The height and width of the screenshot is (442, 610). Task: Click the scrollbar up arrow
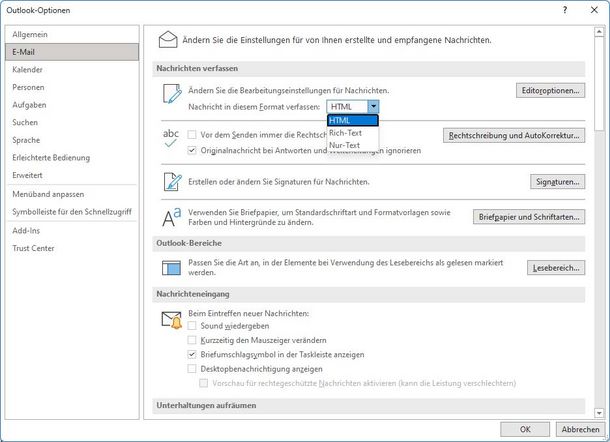(599, 32)
